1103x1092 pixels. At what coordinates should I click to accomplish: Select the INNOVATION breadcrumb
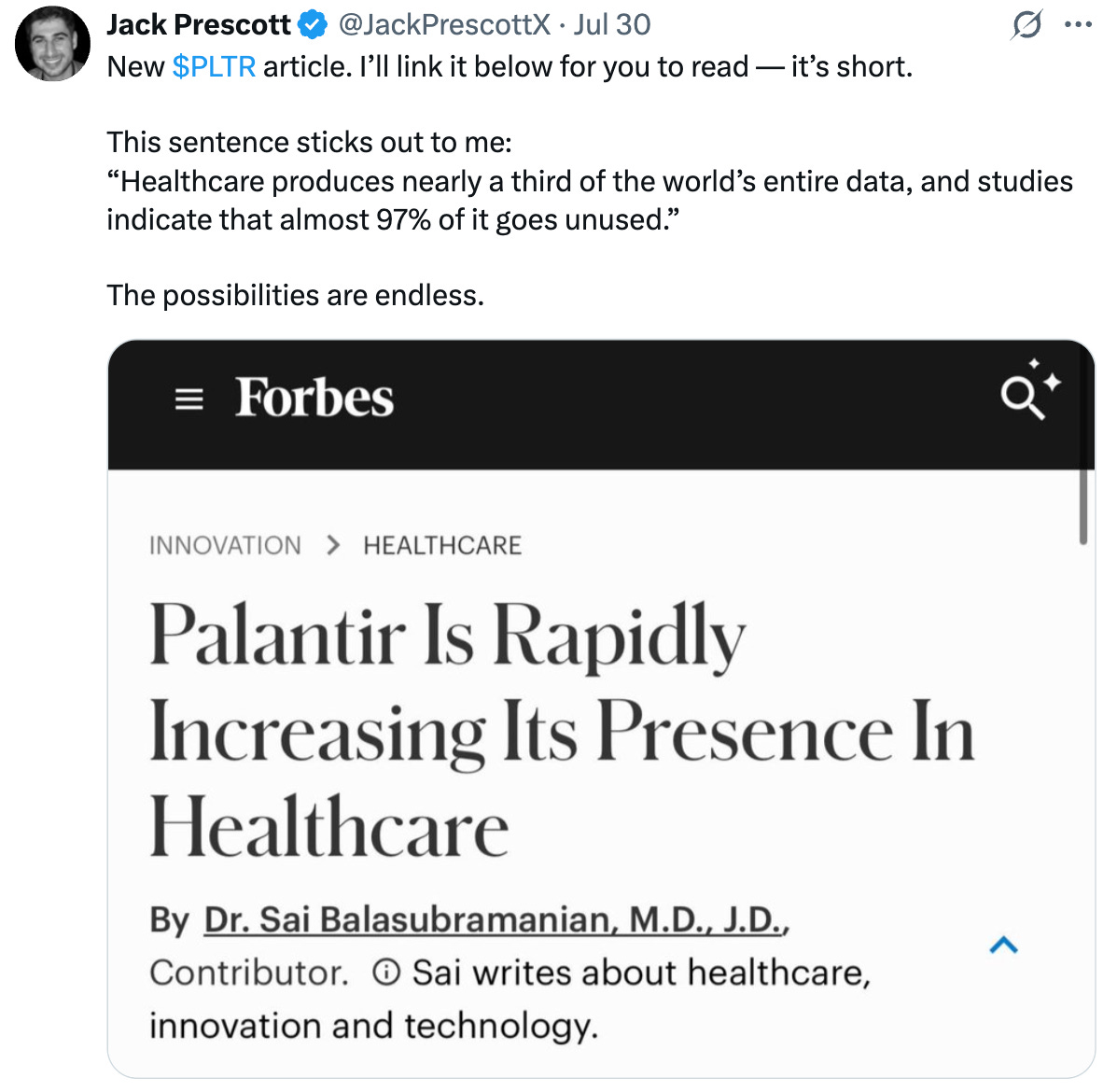[225, 545]
